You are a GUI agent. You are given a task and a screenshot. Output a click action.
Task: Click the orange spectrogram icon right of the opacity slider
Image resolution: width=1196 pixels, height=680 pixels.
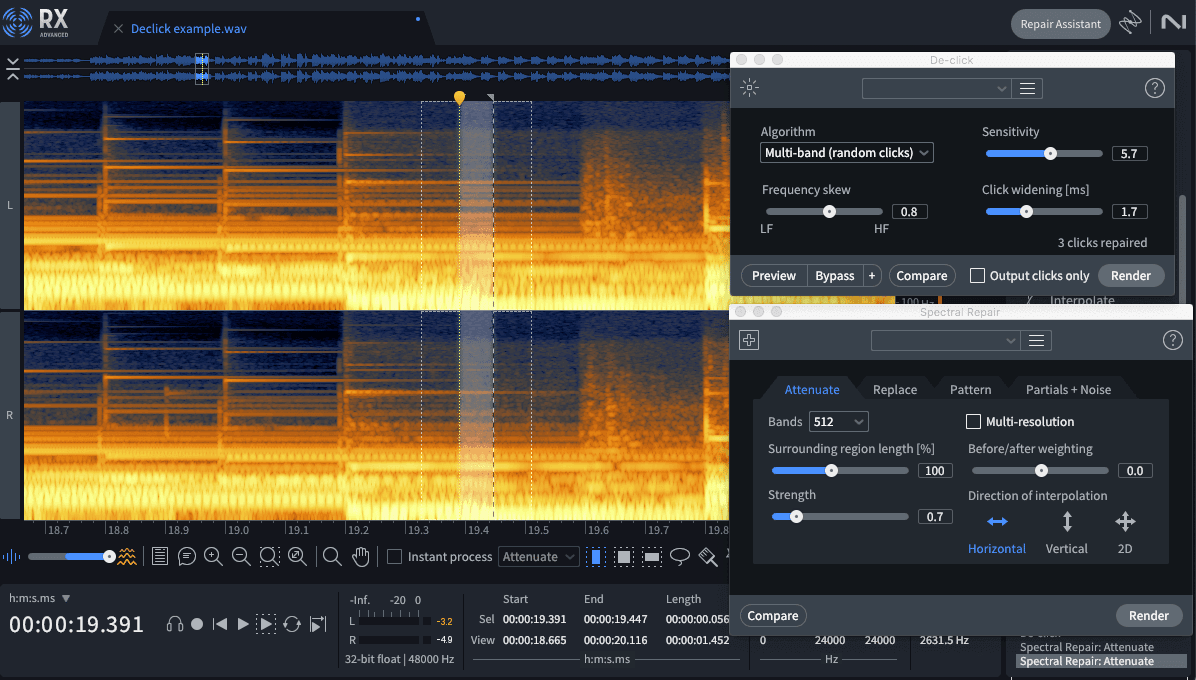[x=127, y=557]
